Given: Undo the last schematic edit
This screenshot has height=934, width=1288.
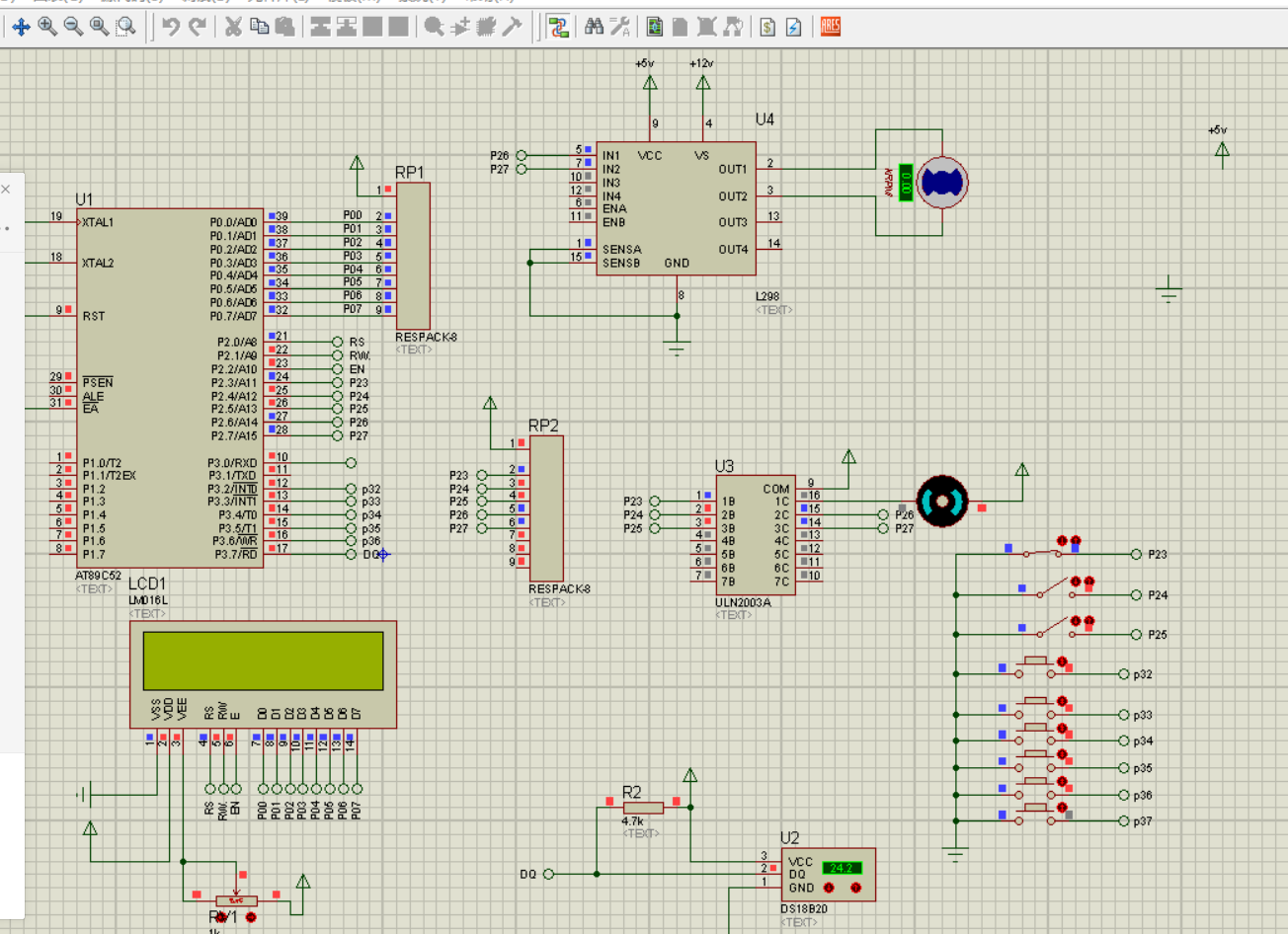Looking at the screenshot, I should pyautogui.click(x=171, y=27).
